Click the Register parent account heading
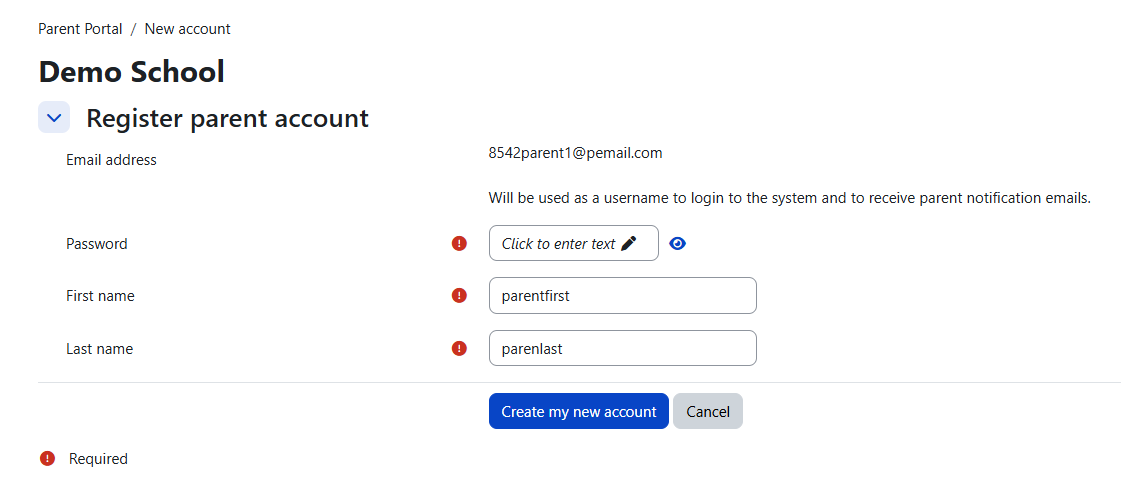1121x480 pixels. [x=227, y=118]
